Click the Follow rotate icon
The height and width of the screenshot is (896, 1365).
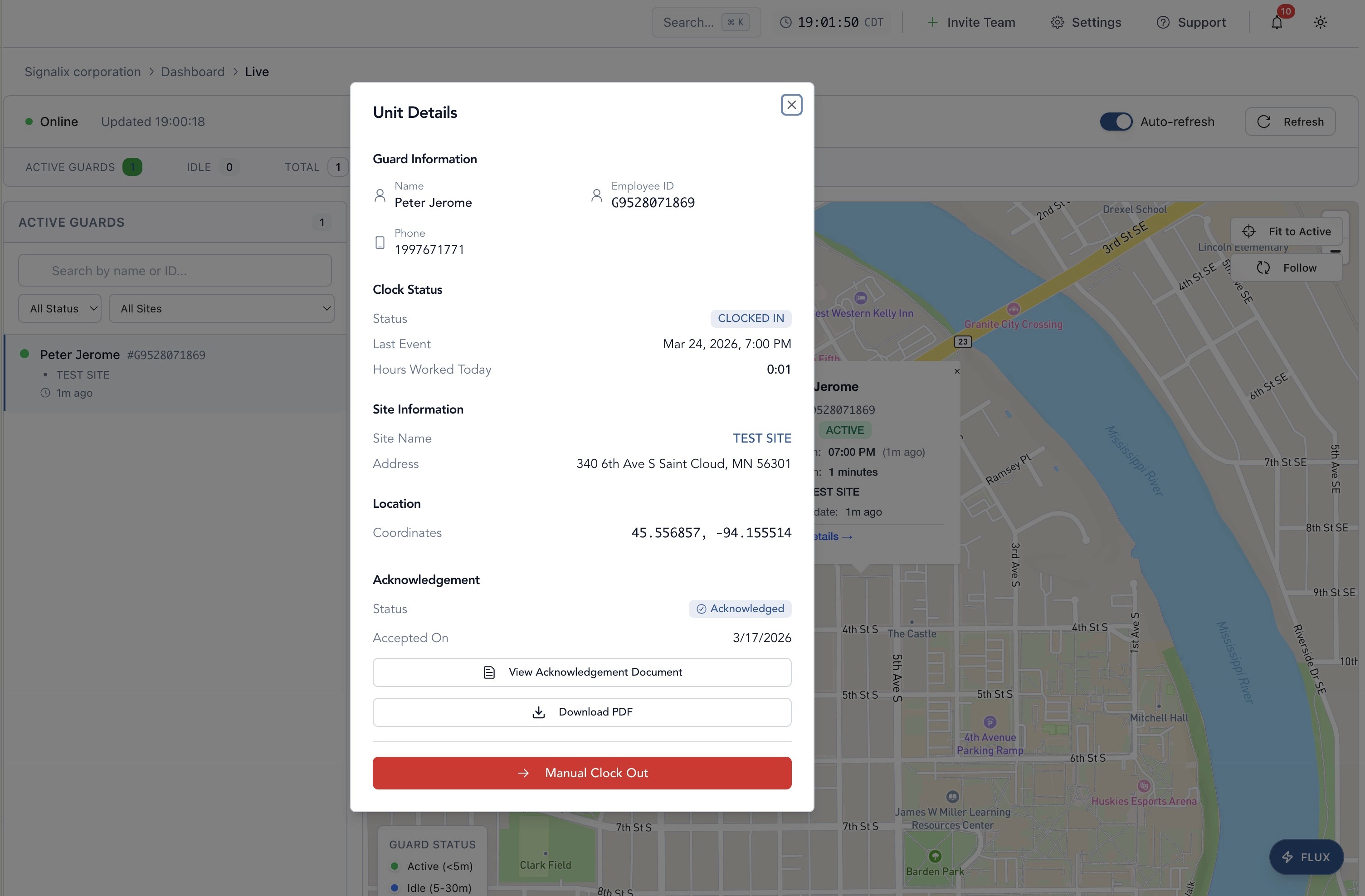1263,268
